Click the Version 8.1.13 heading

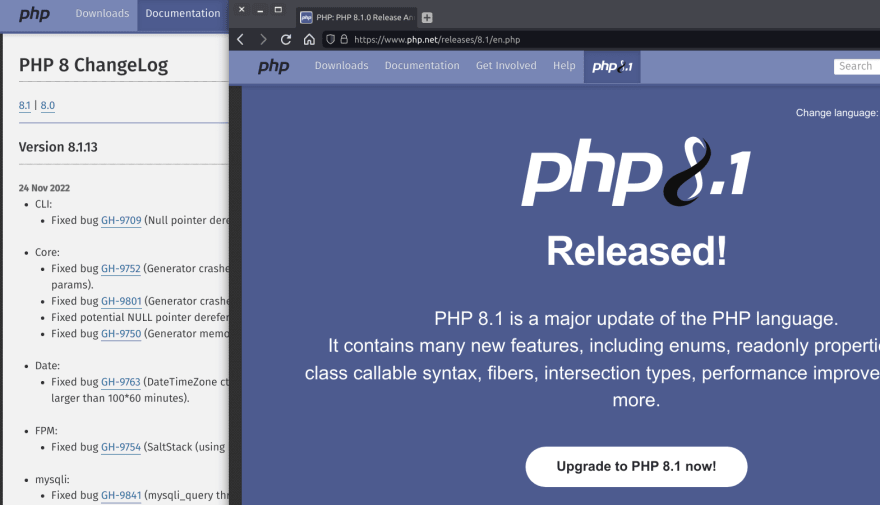[x=58, y=147]
